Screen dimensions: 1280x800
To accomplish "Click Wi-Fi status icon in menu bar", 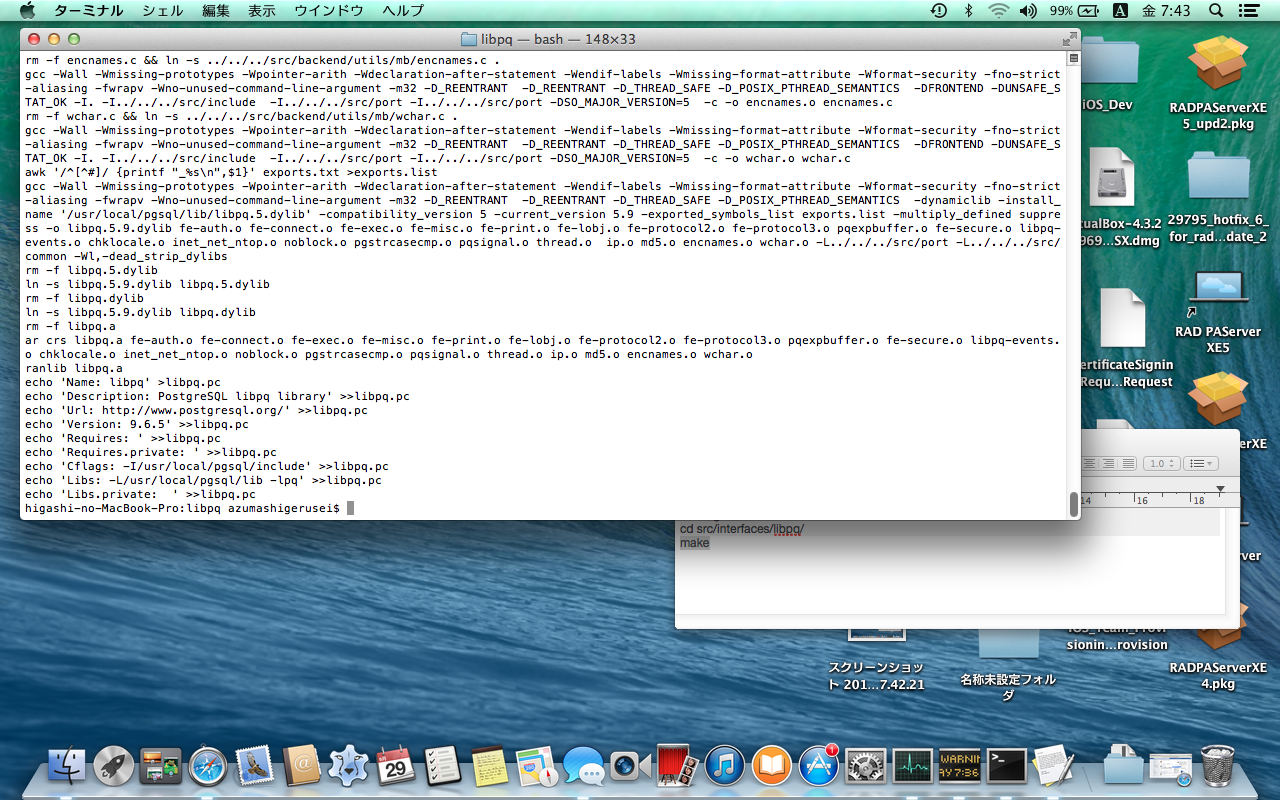I will 998,11.
